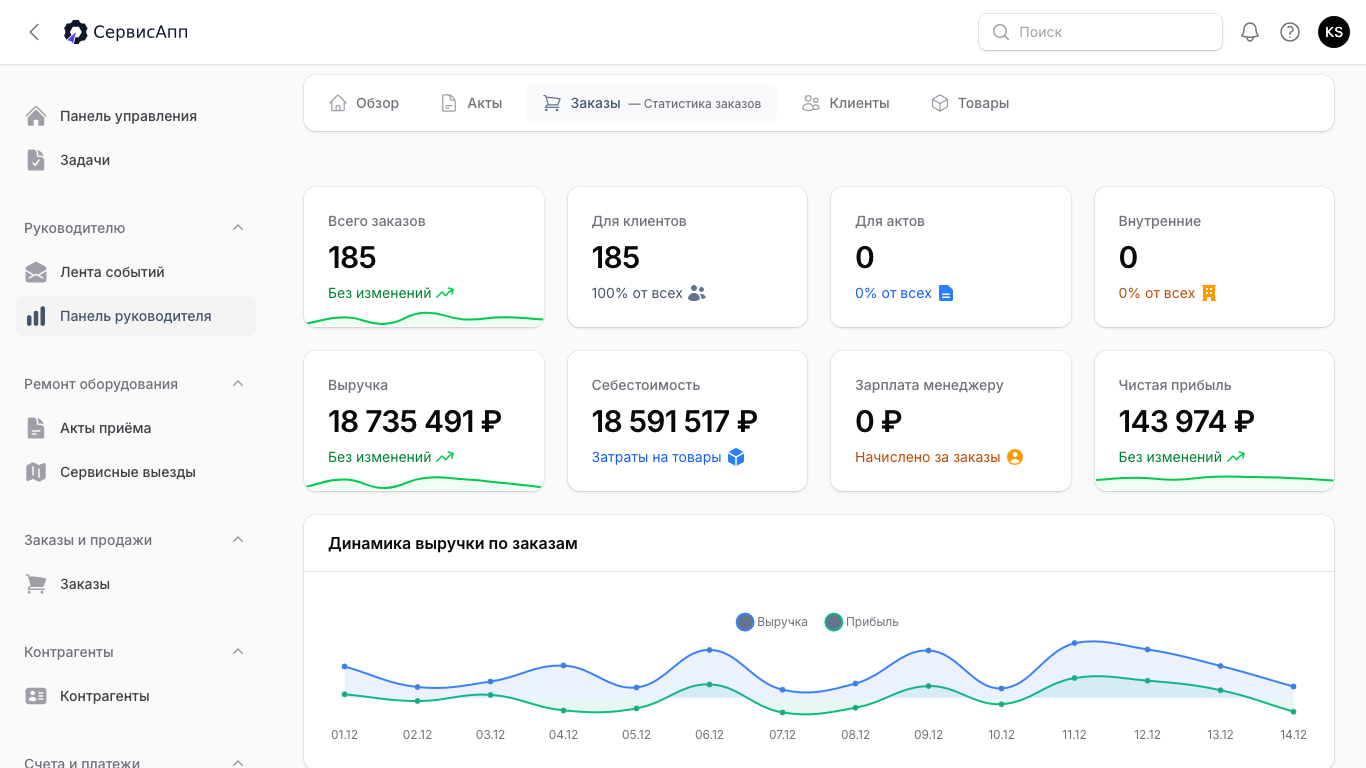Collapse the Ремонт оборудования section
This screenshot has width=1366, height=768.
coord(238,384)
